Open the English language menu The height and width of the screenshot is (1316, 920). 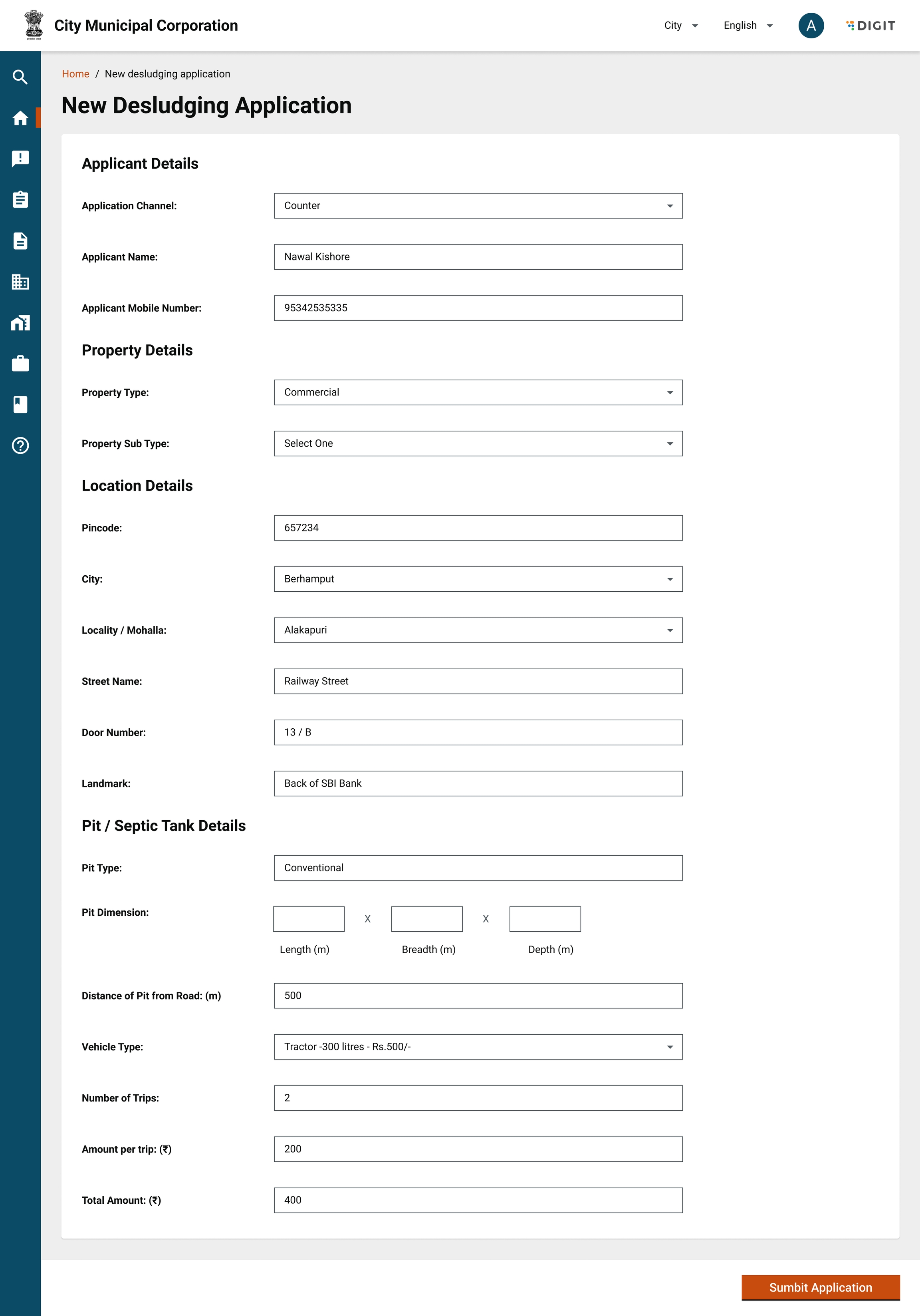[x=747, y=25]
